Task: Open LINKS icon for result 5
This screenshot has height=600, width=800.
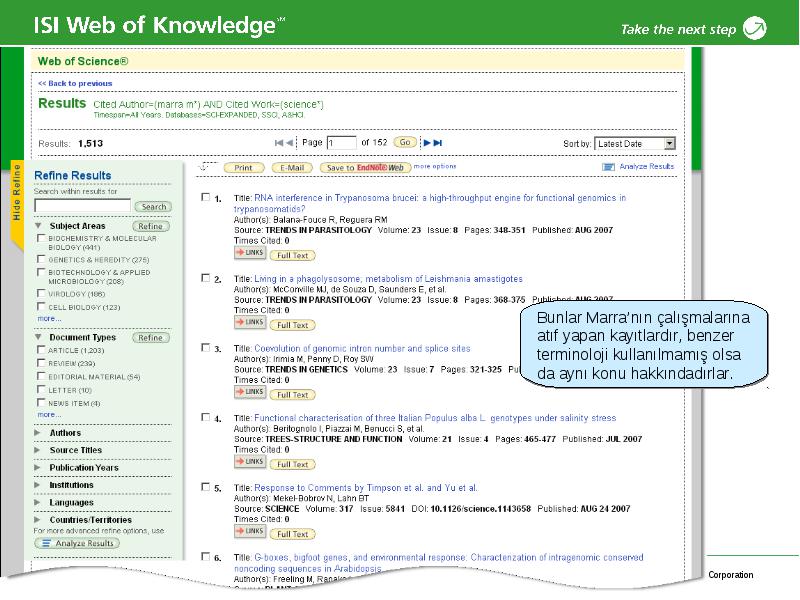Action: click(250, 532)
